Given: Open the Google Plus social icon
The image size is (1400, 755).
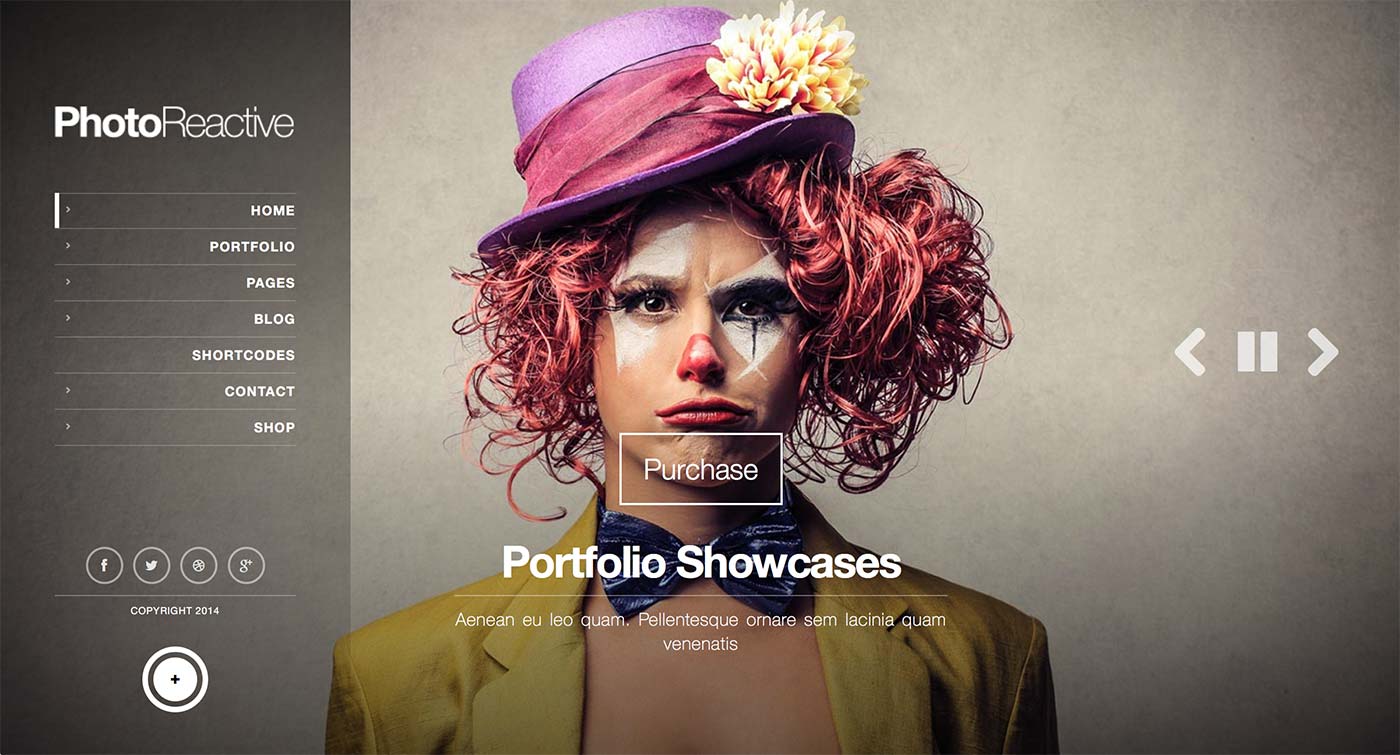Looking at the screenshot, I should click(x=246, y=565).
